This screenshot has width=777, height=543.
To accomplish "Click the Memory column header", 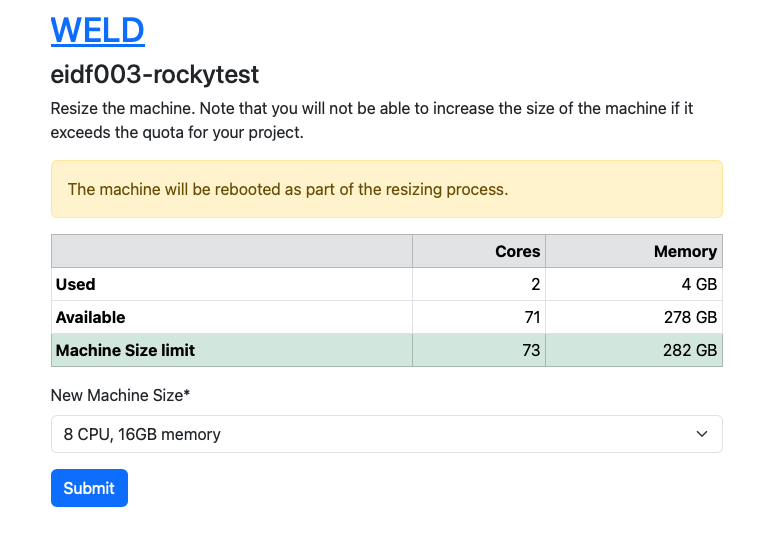I will [x=685, y=251].
